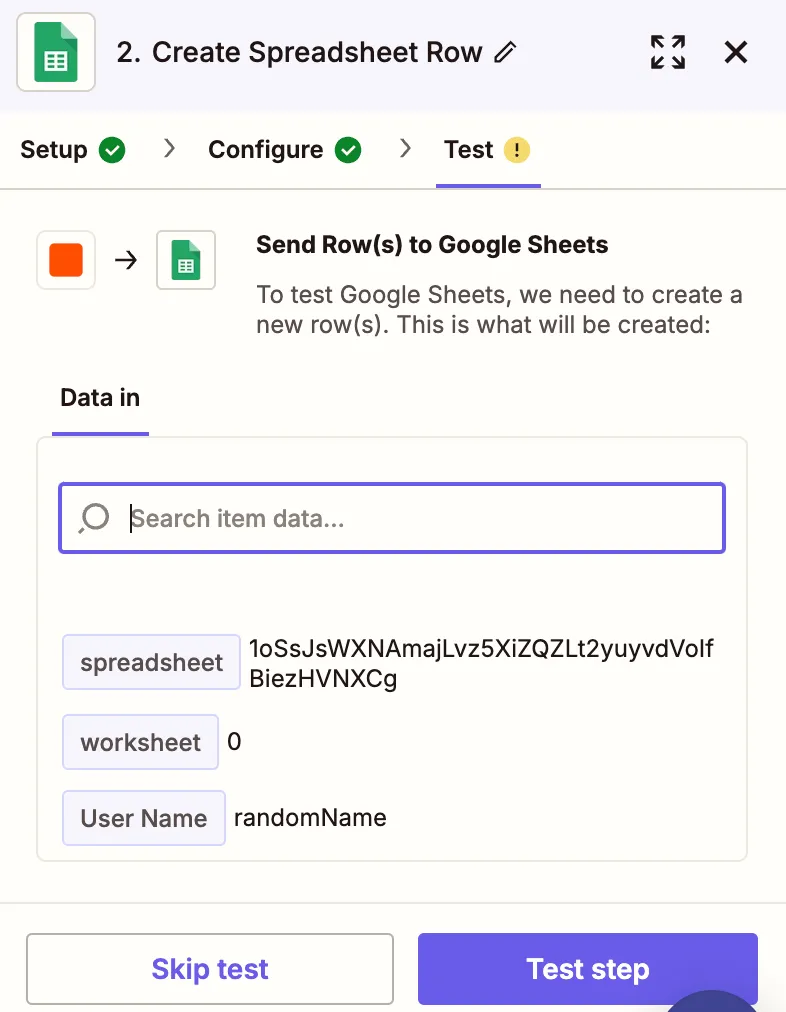Click the Google Sheets app icon in header
The width and height of the screenshot is (786, 1012).
point(56,52)
